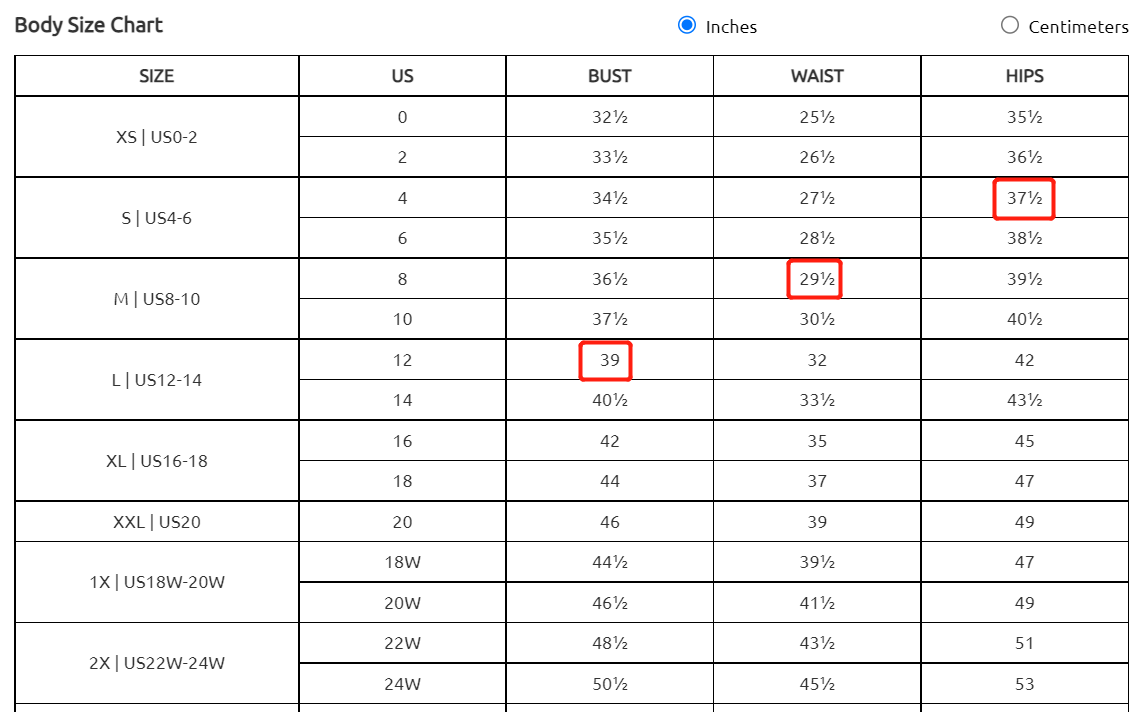This screenshot has width=1148, height=712.
Task: Click the BUST column header
Action: pos(609,76)
